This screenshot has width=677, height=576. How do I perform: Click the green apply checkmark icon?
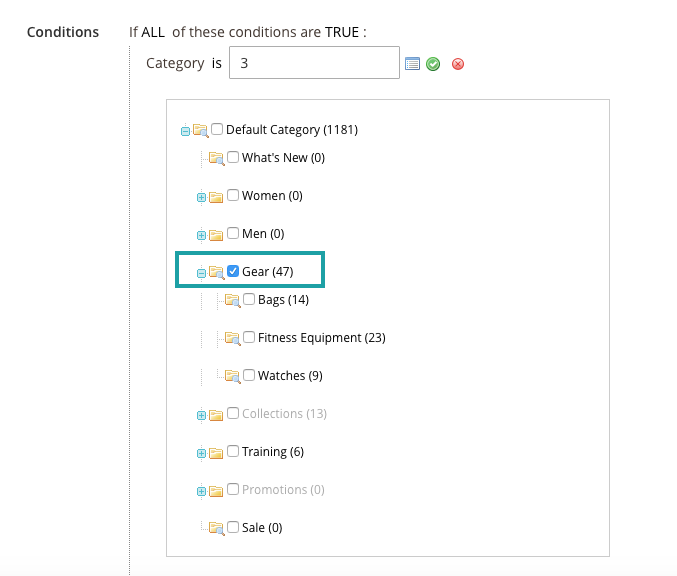pyautogui.click(x=433, y=64)
